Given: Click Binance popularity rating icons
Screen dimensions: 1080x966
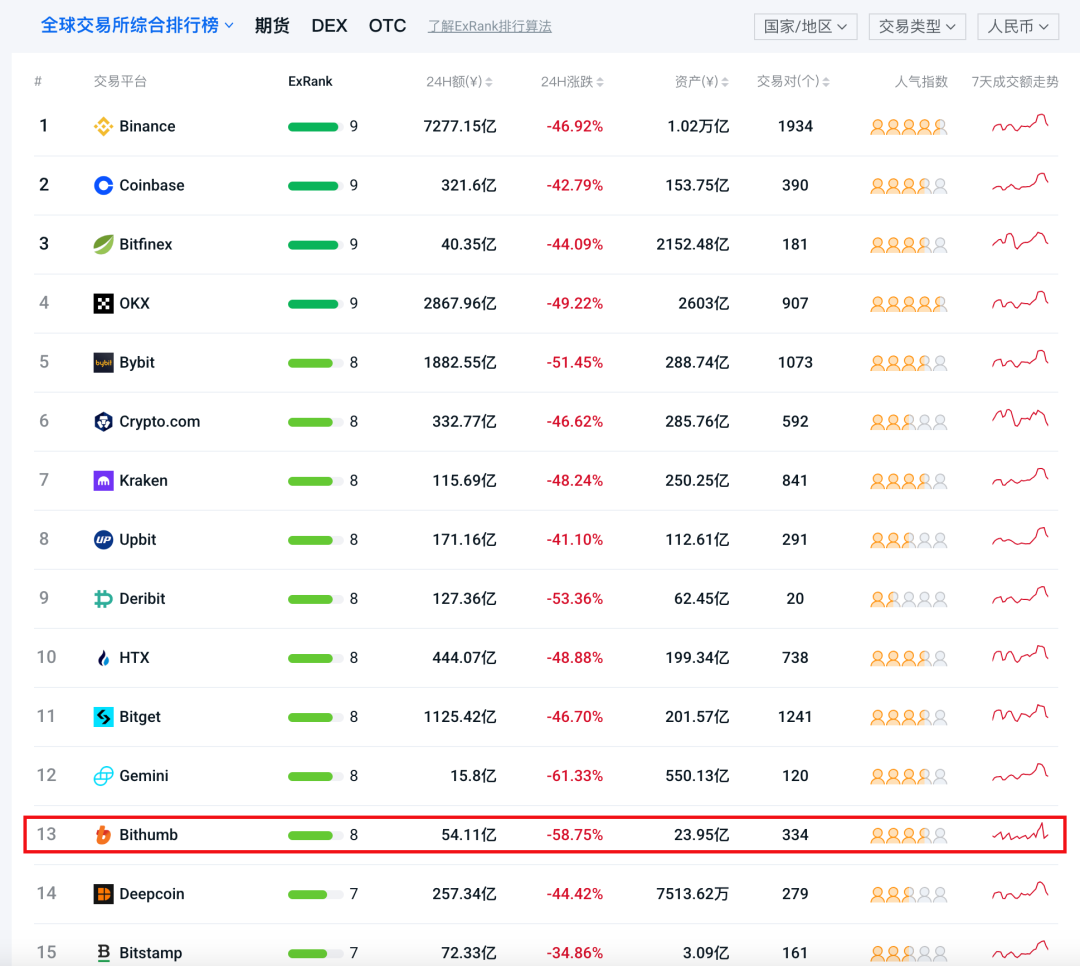Looking at the screenshot, I should (x=908, y=127).
